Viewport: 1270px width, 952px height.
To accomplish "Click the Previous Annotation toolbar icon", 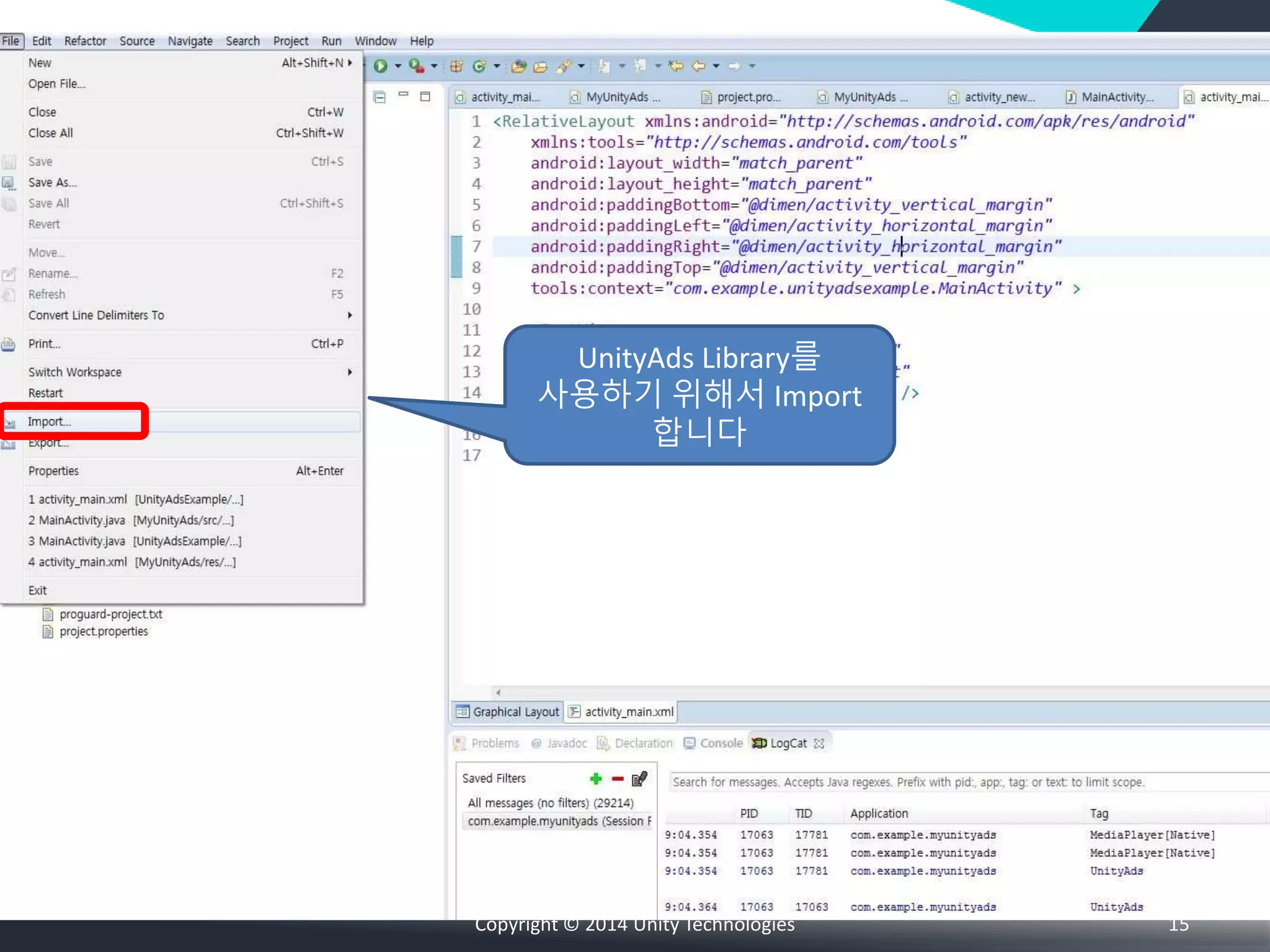I will click(641, 65).
